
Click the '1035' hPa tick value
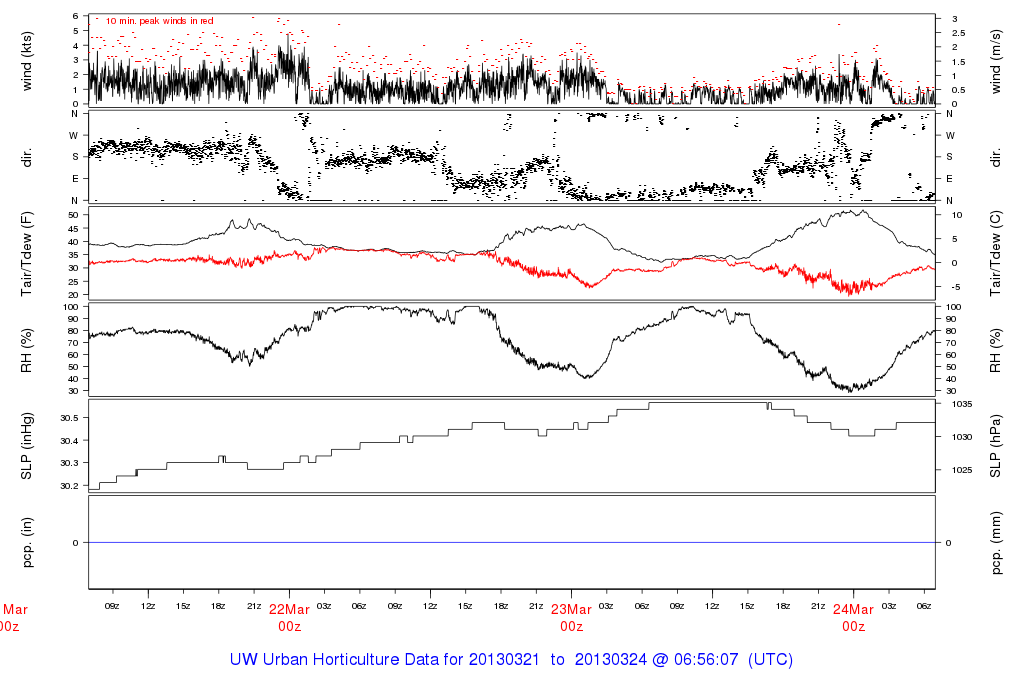click(962, 404)
